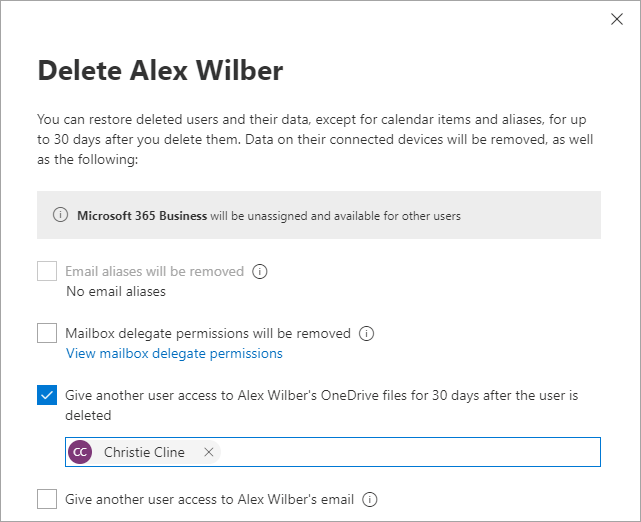
Task: Click the Delete Alex Wilber heading
Action: click(x=160, y=70)
